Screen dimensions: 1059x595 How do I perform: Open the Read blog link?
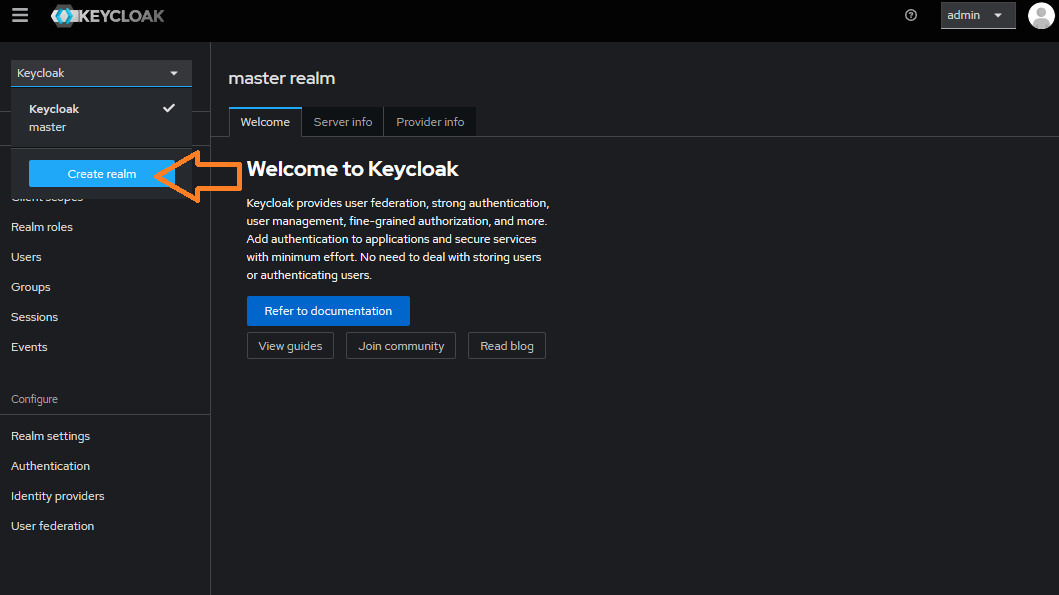(507, 346)
